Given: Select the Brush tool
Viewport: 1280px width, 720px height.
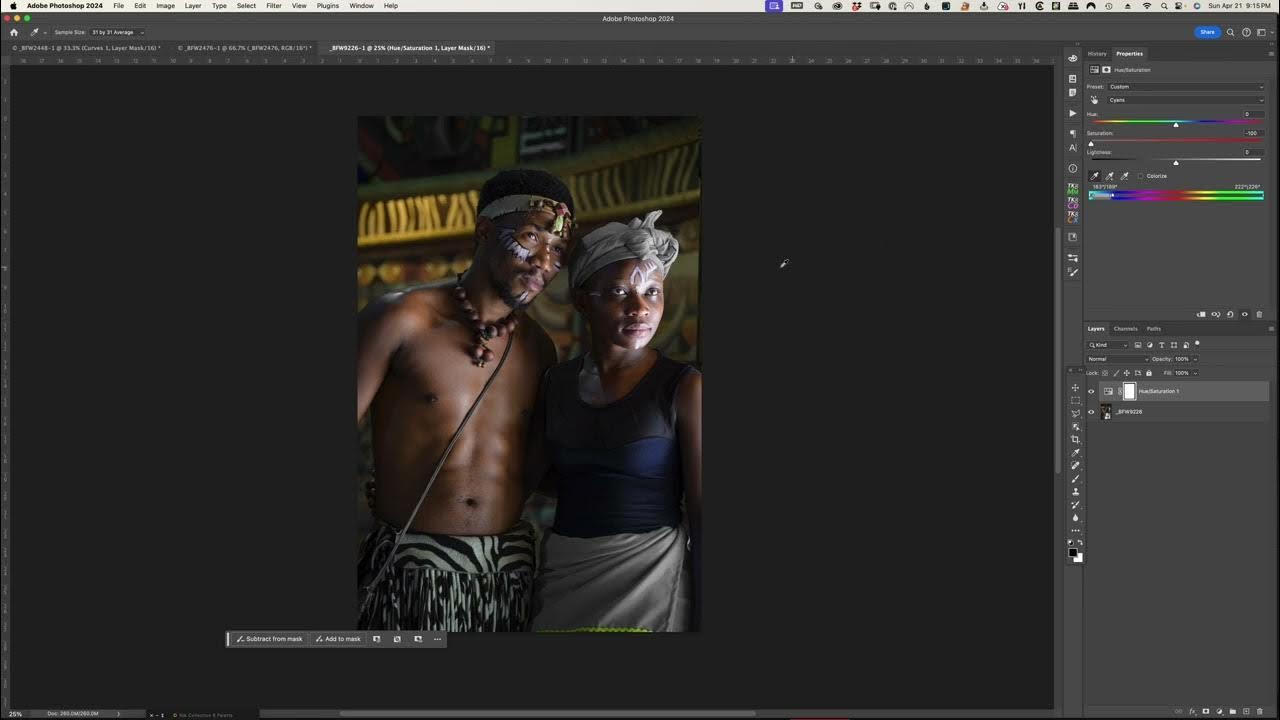Looking at the screenshot, I should coord(1075,479).
